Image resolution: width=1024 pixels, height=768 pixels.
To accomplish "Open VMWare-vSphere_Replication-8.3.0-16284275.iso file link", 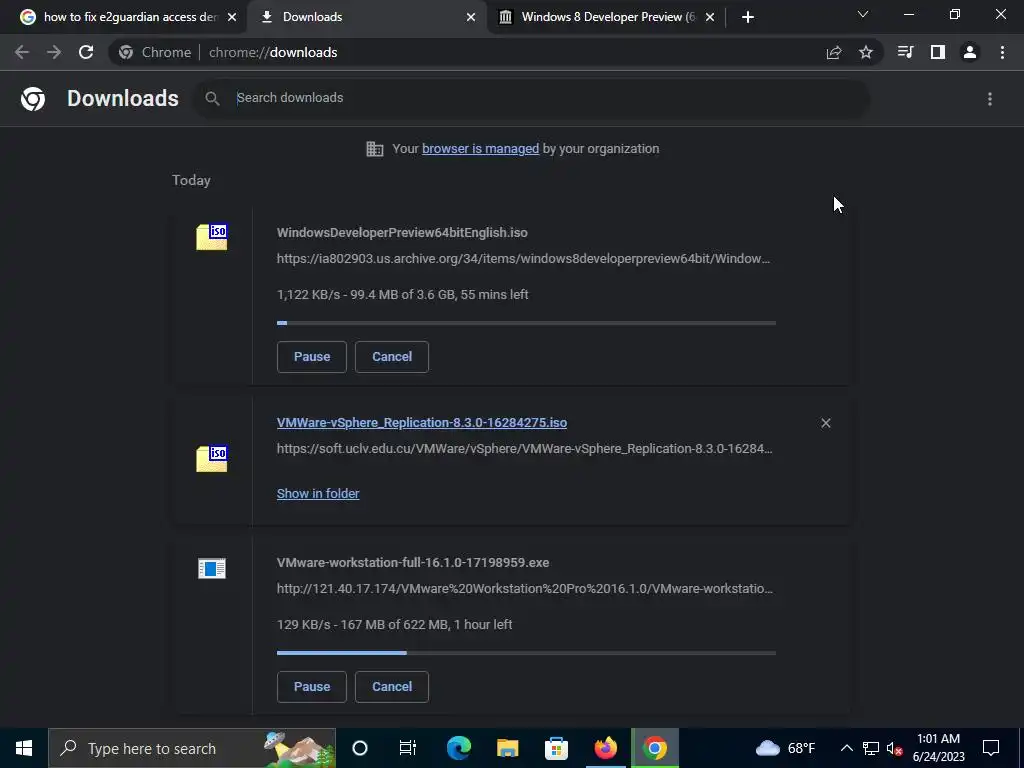I will click(x=422, y=423).
